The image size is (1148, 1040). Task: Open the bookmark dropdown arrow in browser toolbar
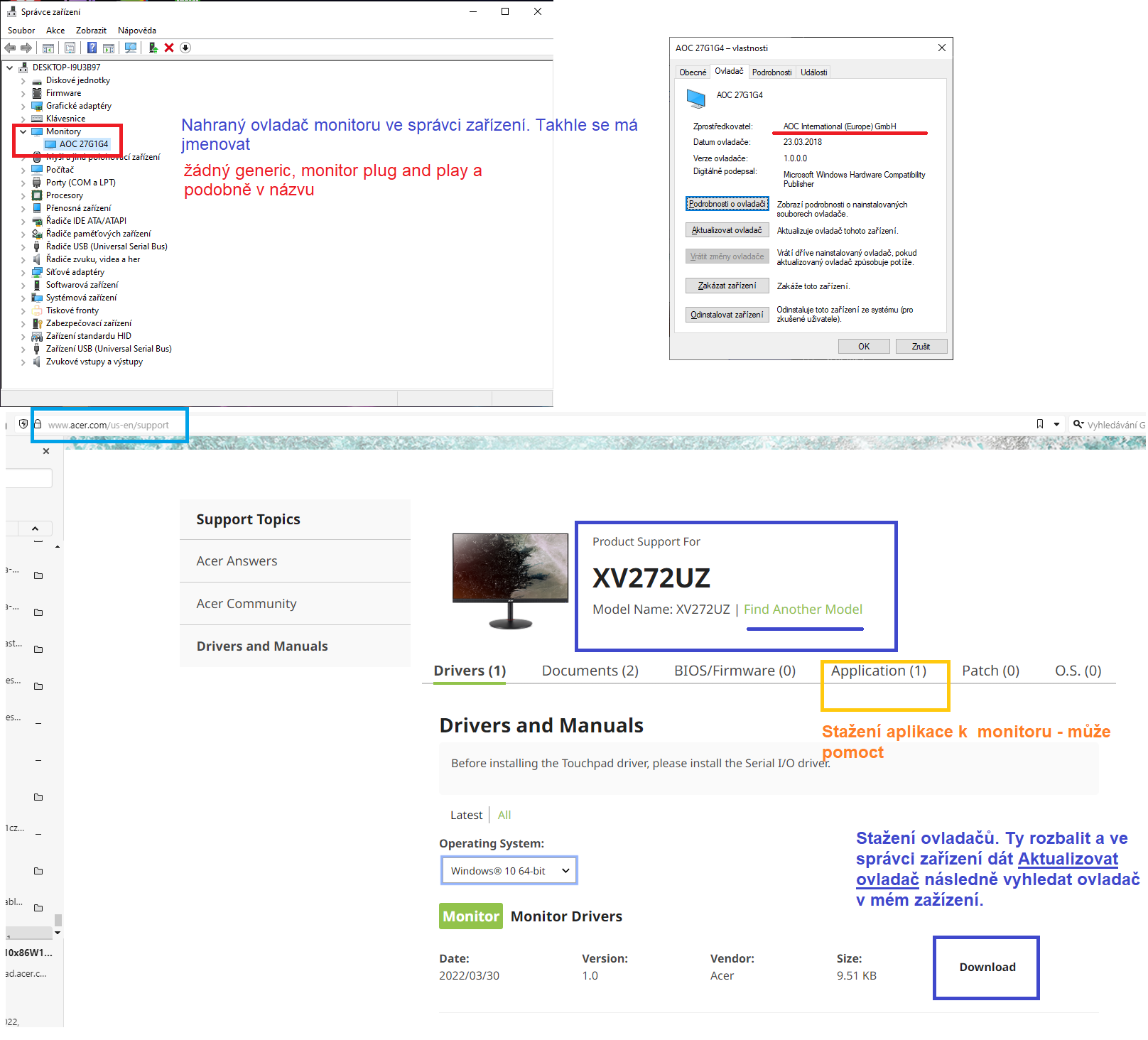click(x=1056, y=424)
